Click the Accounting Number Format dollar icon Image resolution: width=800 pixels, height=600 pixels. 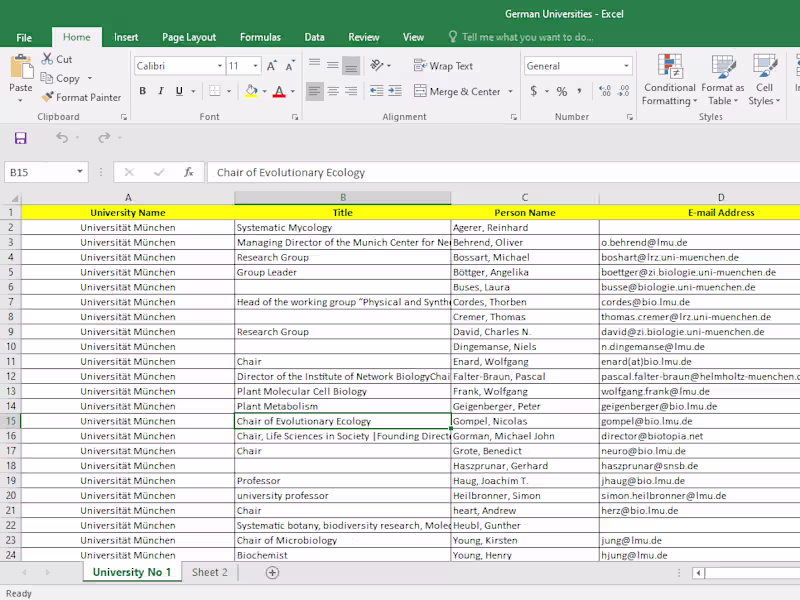coord(534,91)
